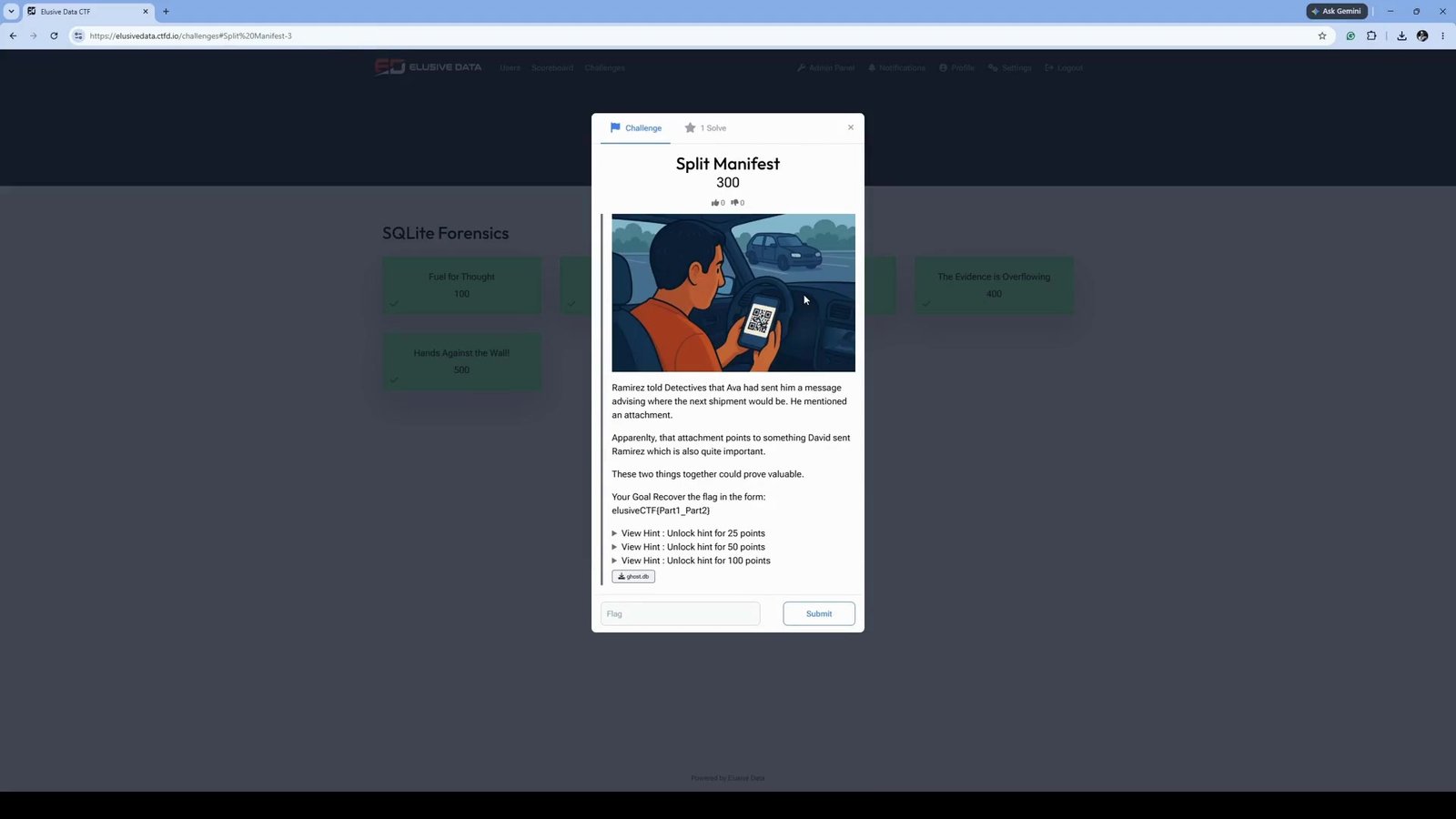Close the Elusive Data CTF browser tab
This screenshot has width=1456, height=819.
pyautogui.click(x=145, y=11)
